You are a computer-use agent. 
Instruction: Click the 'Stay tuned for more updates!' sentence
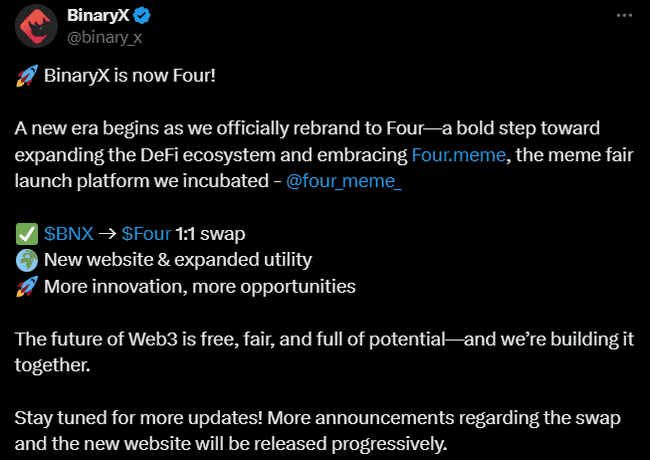click(x=138, y=418)
